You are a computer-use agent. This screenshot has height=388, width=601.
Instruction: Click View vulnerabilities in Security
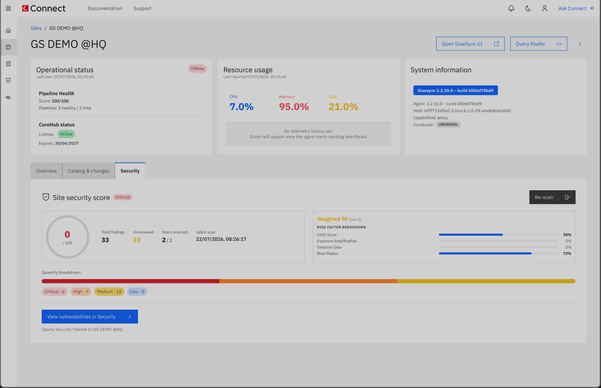pos(90,316)
